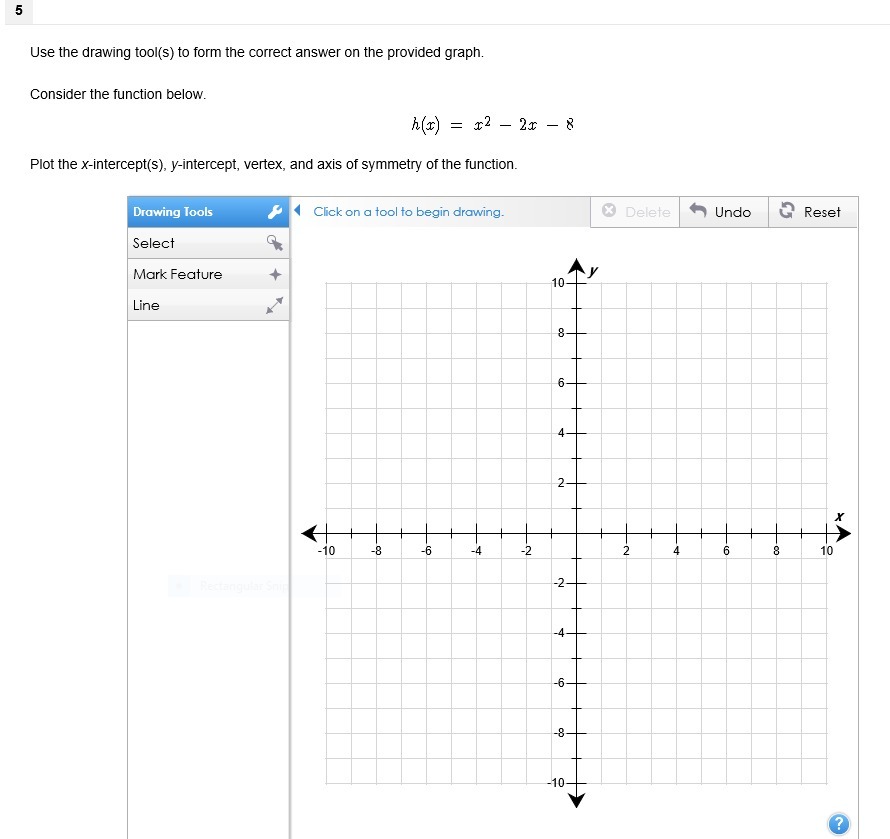Click the diagonal arrow icon for Line
This screenshot has width=890, height=839.
(x=275, y=306)
